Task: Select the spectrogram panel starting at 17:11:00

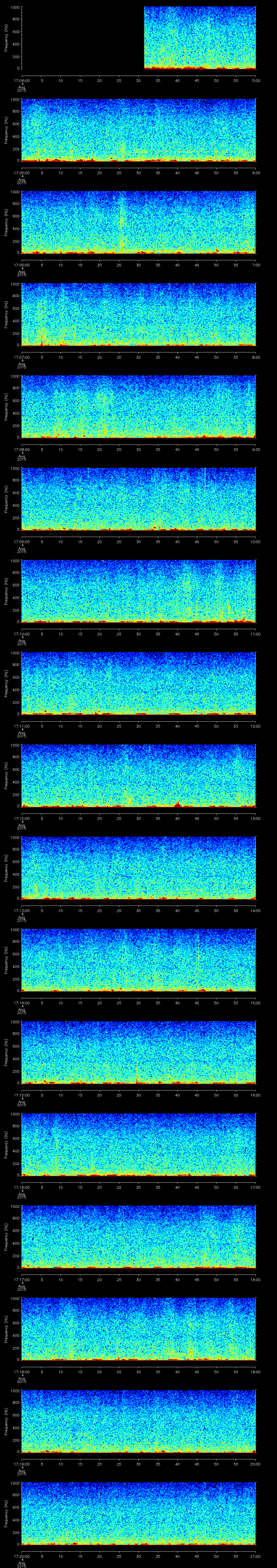Action: click(x=139, y=683)
